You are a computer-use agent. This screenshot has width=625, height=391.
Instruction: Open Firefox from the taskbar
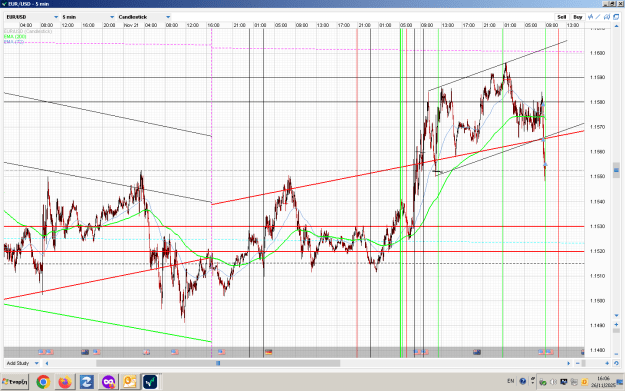point(65,382)
